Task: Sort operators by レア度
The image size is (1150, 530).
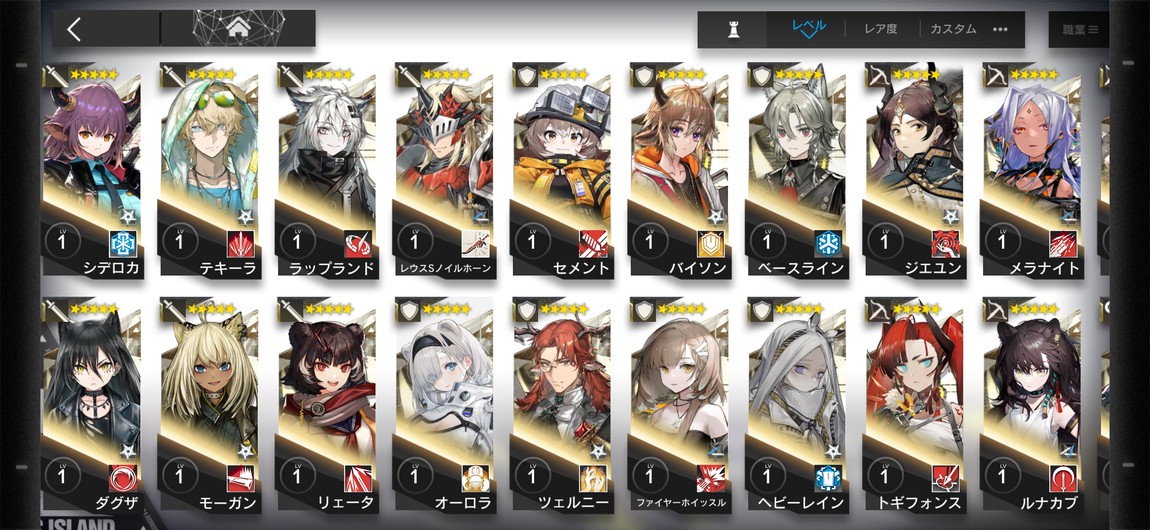Action: point(880,29)
